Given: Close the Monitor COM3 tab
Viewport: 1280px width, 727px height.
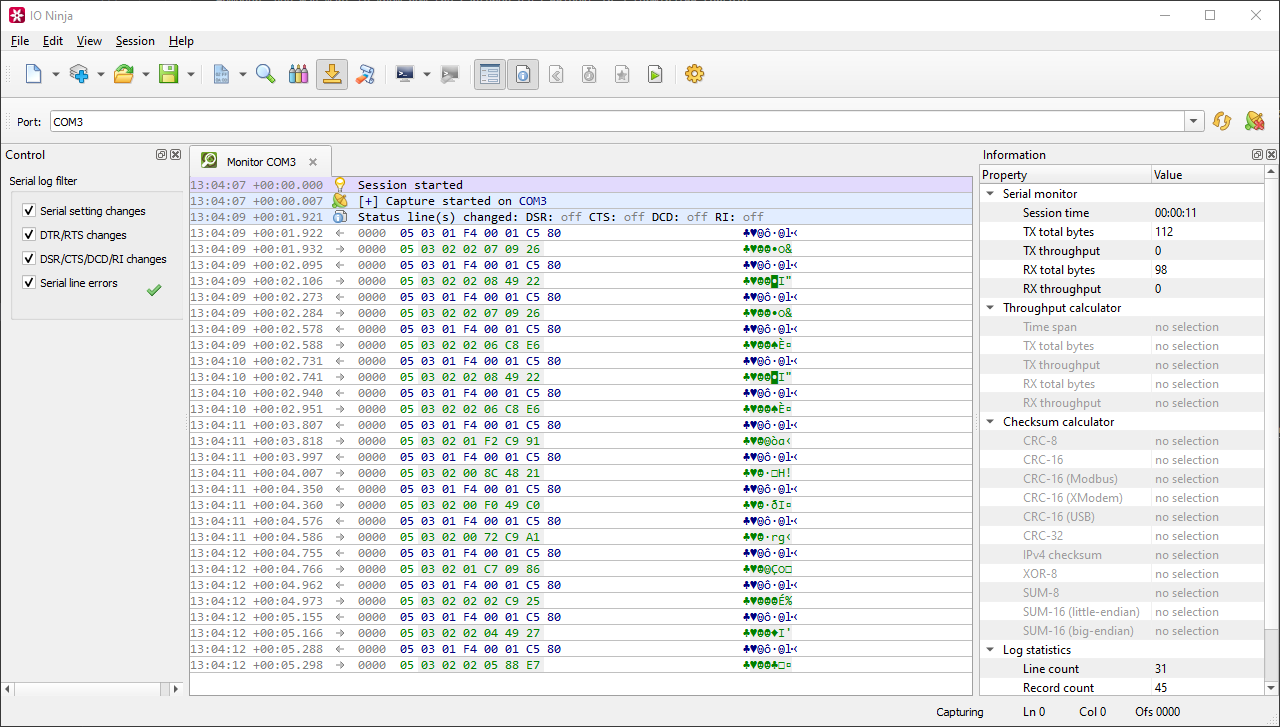Looking at the screenshot, I should (x=313, y=162).
